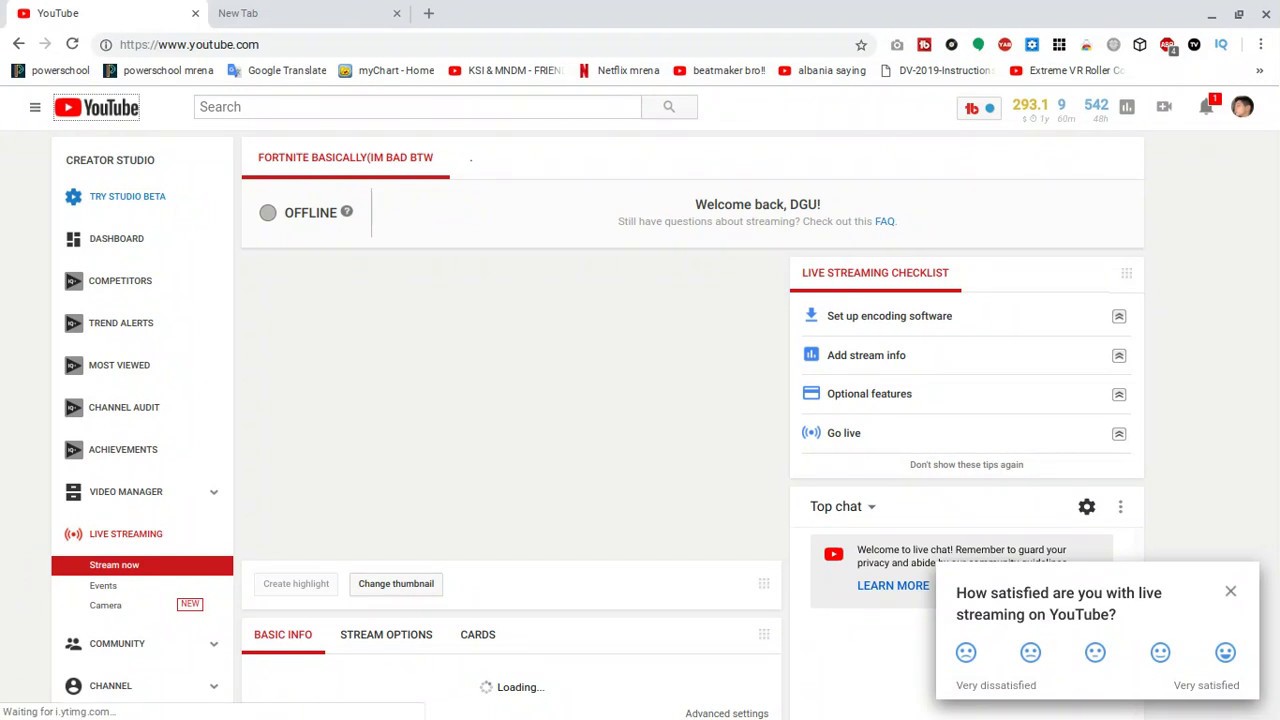Click Don't show these tips again
1280x720 pixels.
click(x=966, y=465)
